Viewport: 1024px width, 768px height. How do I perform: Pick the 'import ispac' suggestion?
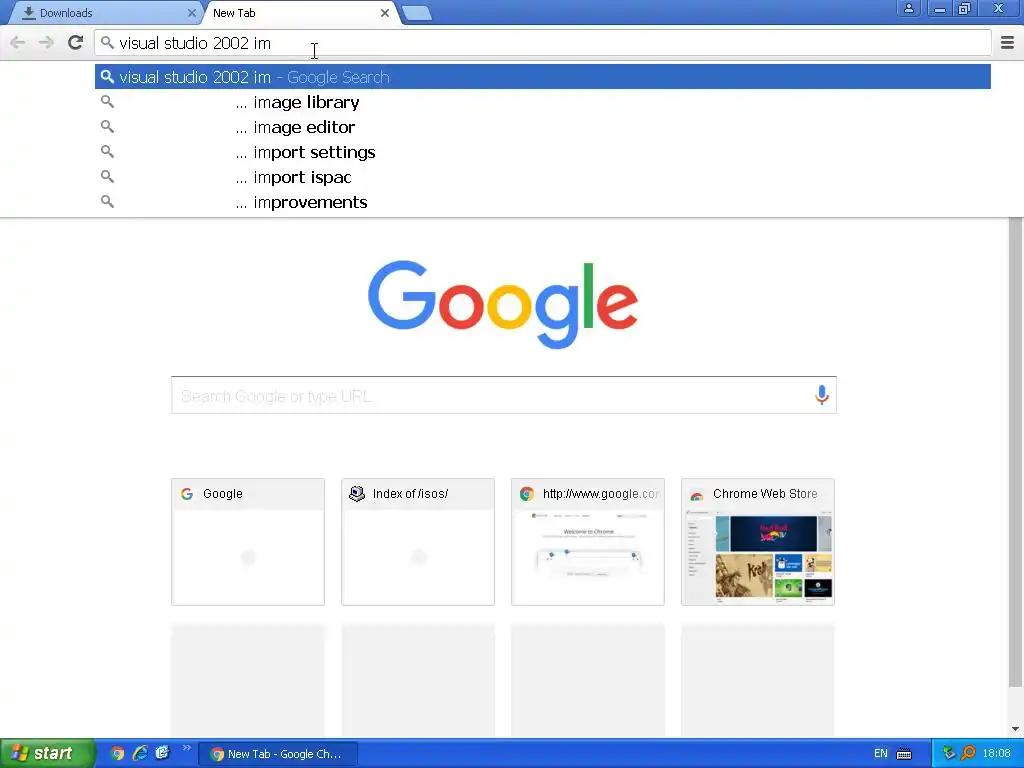click(x=543, y=177)
